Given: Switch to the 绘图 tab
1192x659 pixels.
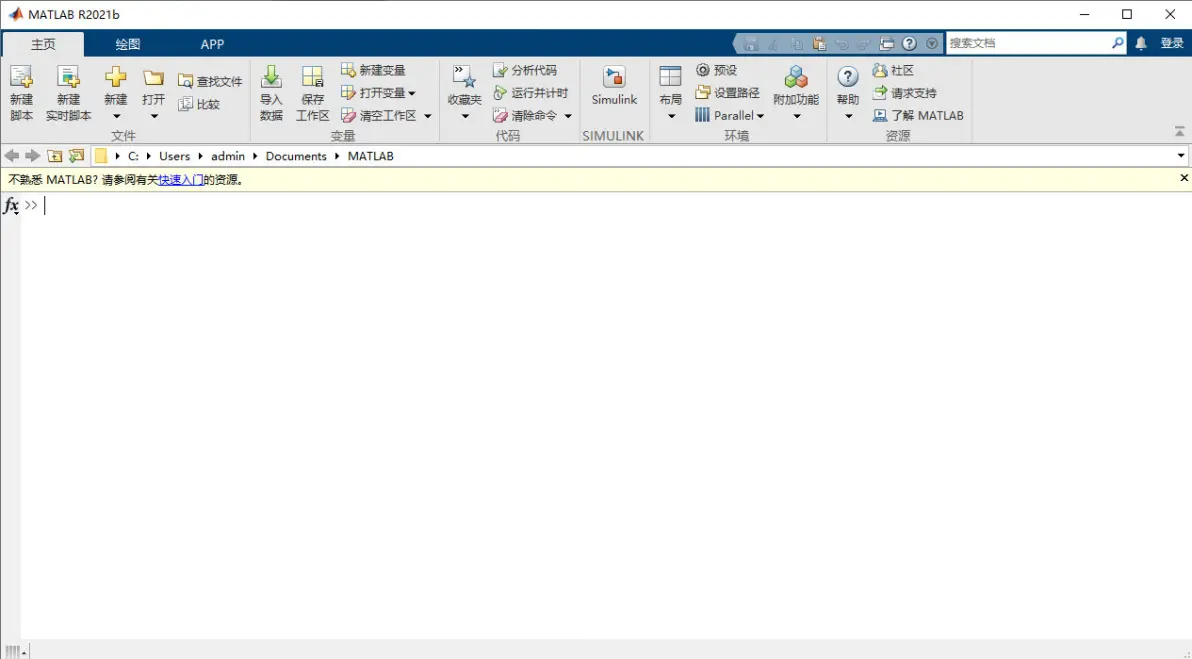Looking at the screenshot, I should point(128,44).
